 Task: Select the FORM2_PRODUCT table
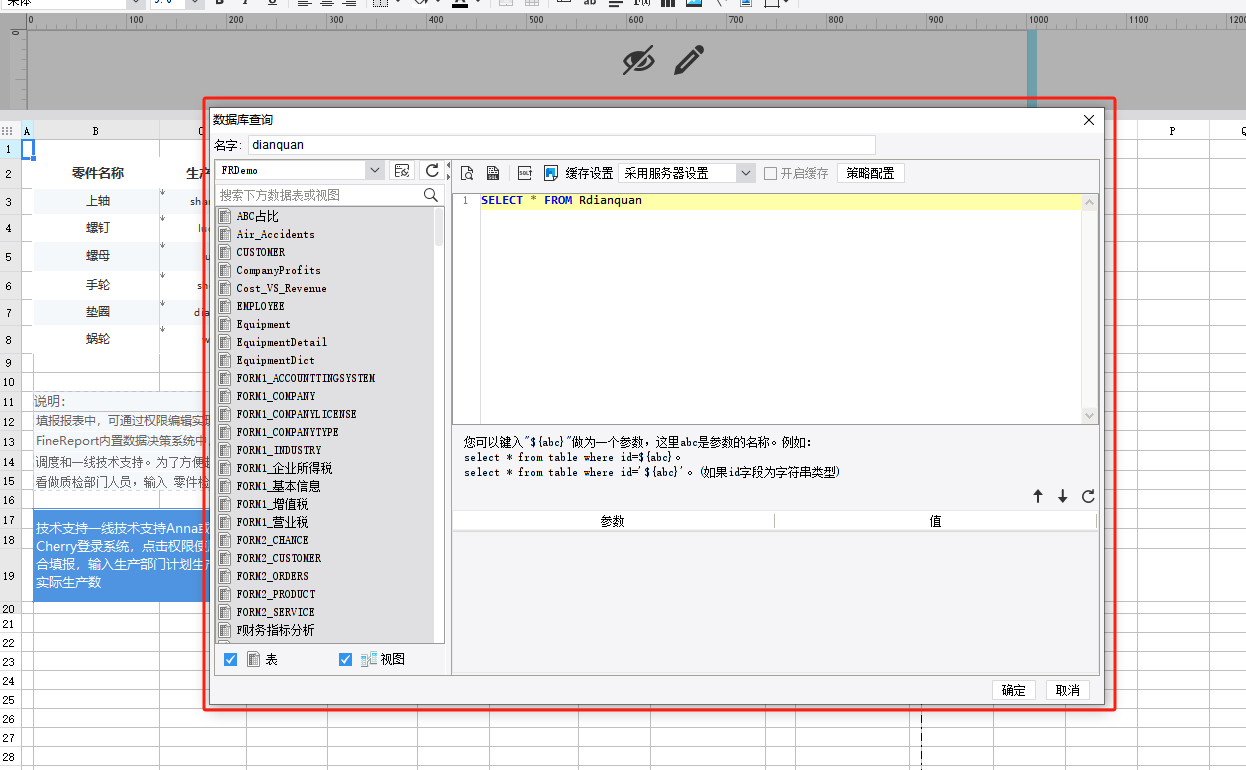[275, 594]
